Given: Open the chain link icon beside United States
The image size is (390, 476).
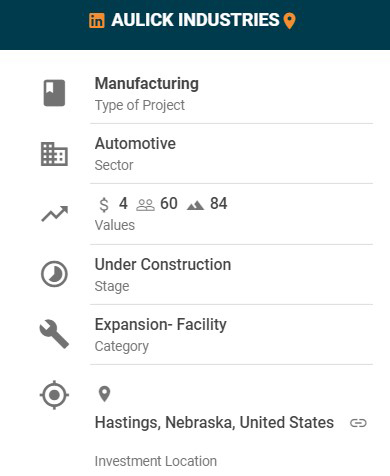Looking at the screenshot, I should coord(358,423).
